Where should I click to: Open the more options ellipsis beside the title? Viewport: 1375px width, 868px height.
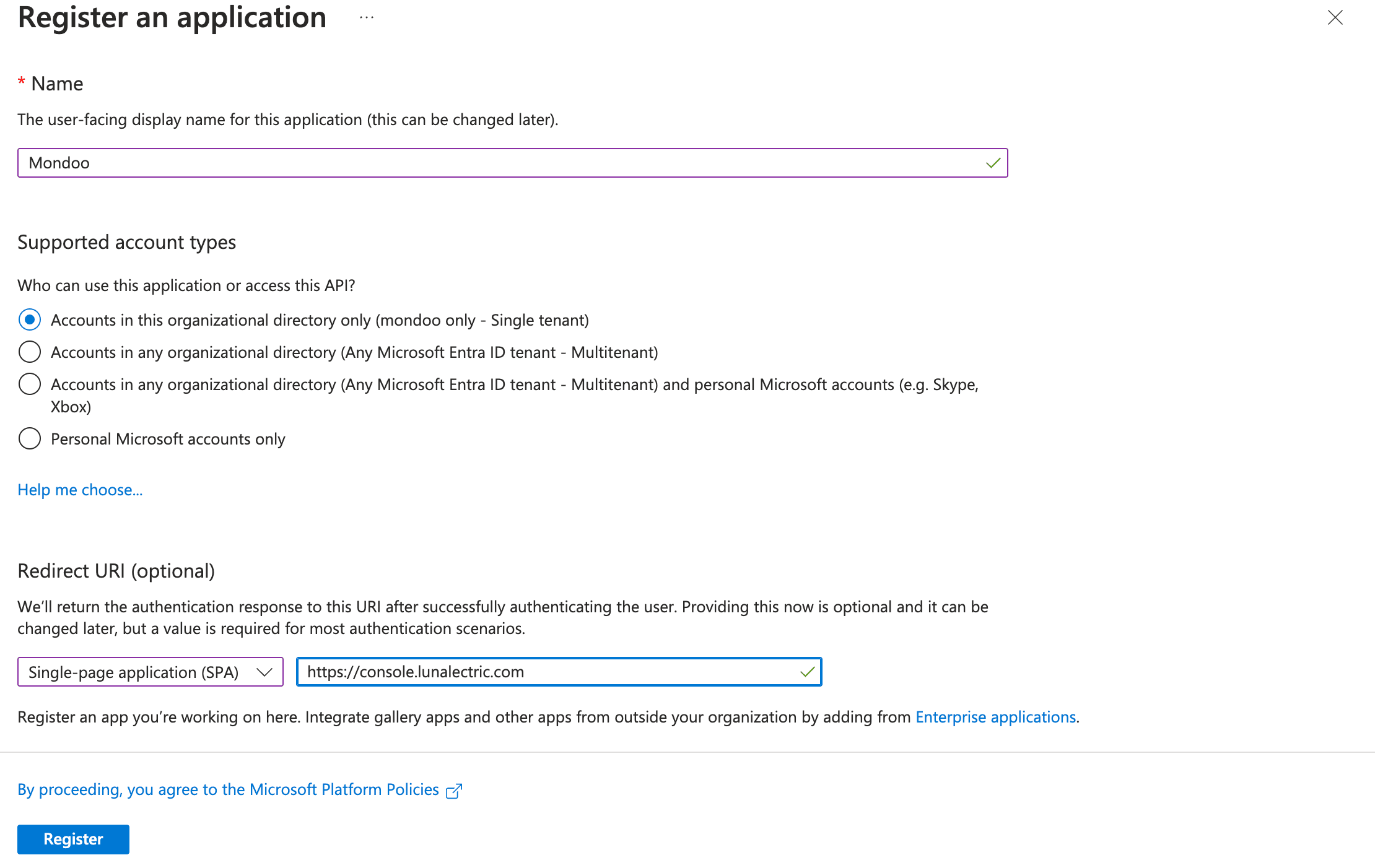tap(366, 17)
